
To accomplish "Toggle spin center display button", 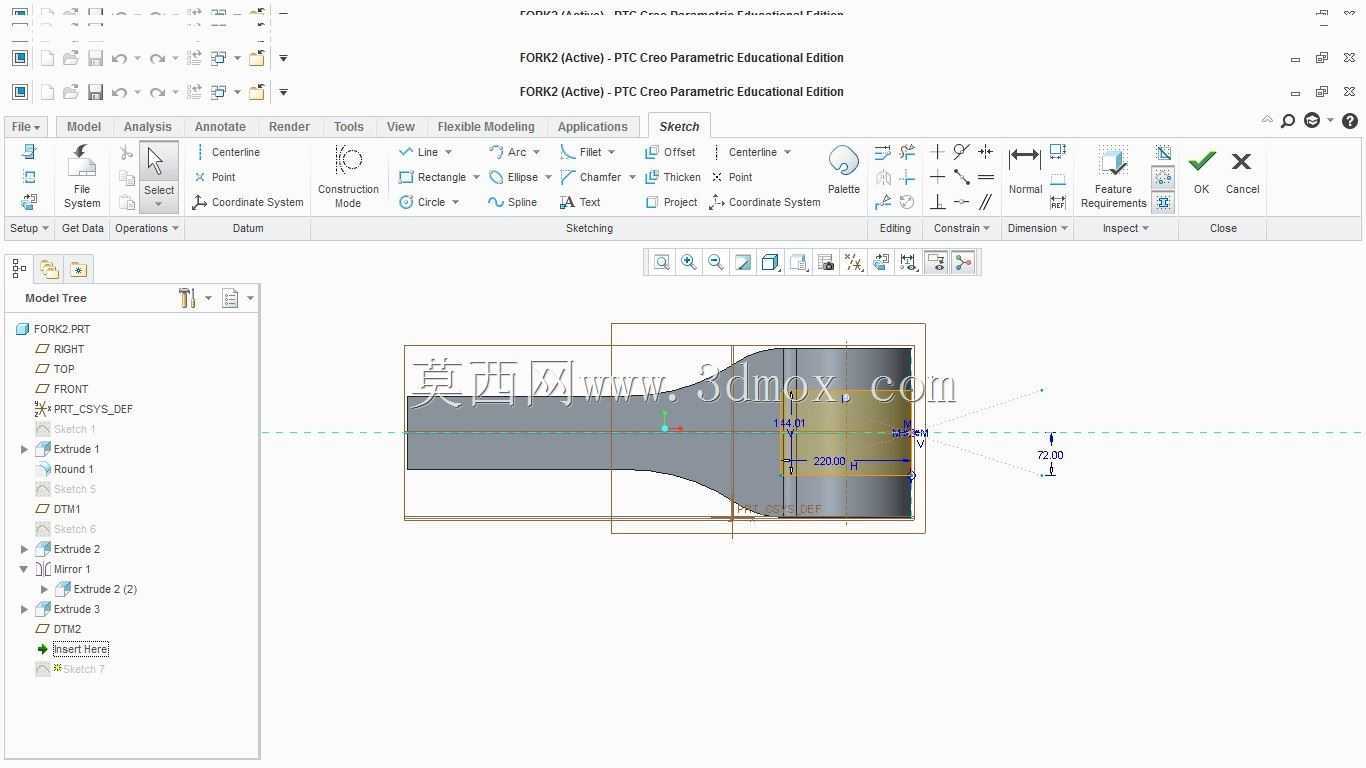I will pos(963,262).
